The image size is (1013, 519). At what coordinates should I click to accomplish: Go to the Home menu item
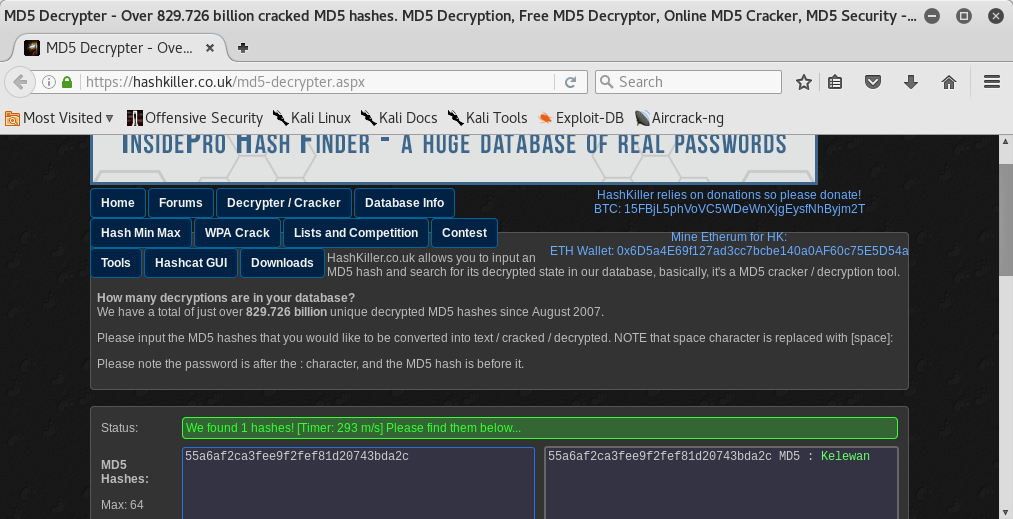point(118,203)
